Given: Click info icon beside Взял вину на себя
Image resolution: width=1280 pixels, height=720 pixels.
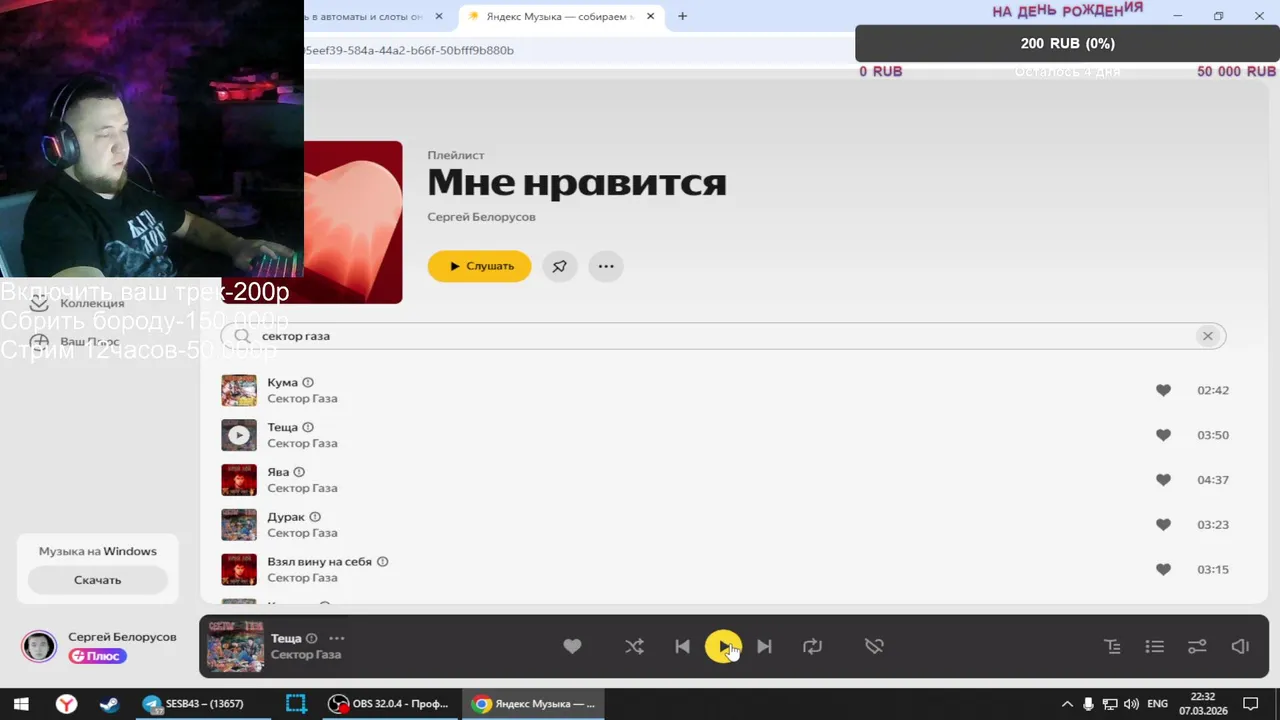Looking at the screenshot, I should [x=382, y=562].
